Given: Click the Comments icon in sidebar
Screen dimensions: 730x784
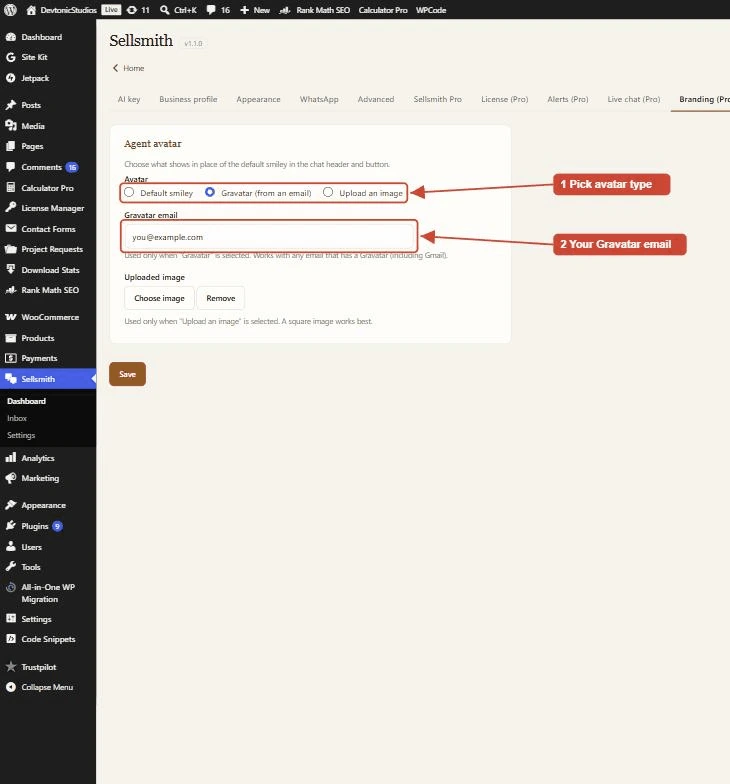Looking at the screenshot, I should coord(10,167).
